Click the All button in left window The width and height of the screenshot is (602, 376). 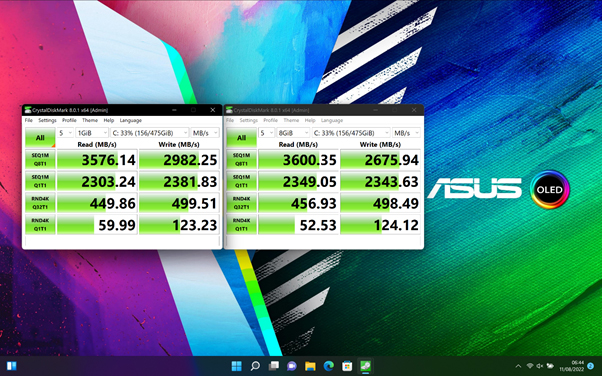point(40,137)
